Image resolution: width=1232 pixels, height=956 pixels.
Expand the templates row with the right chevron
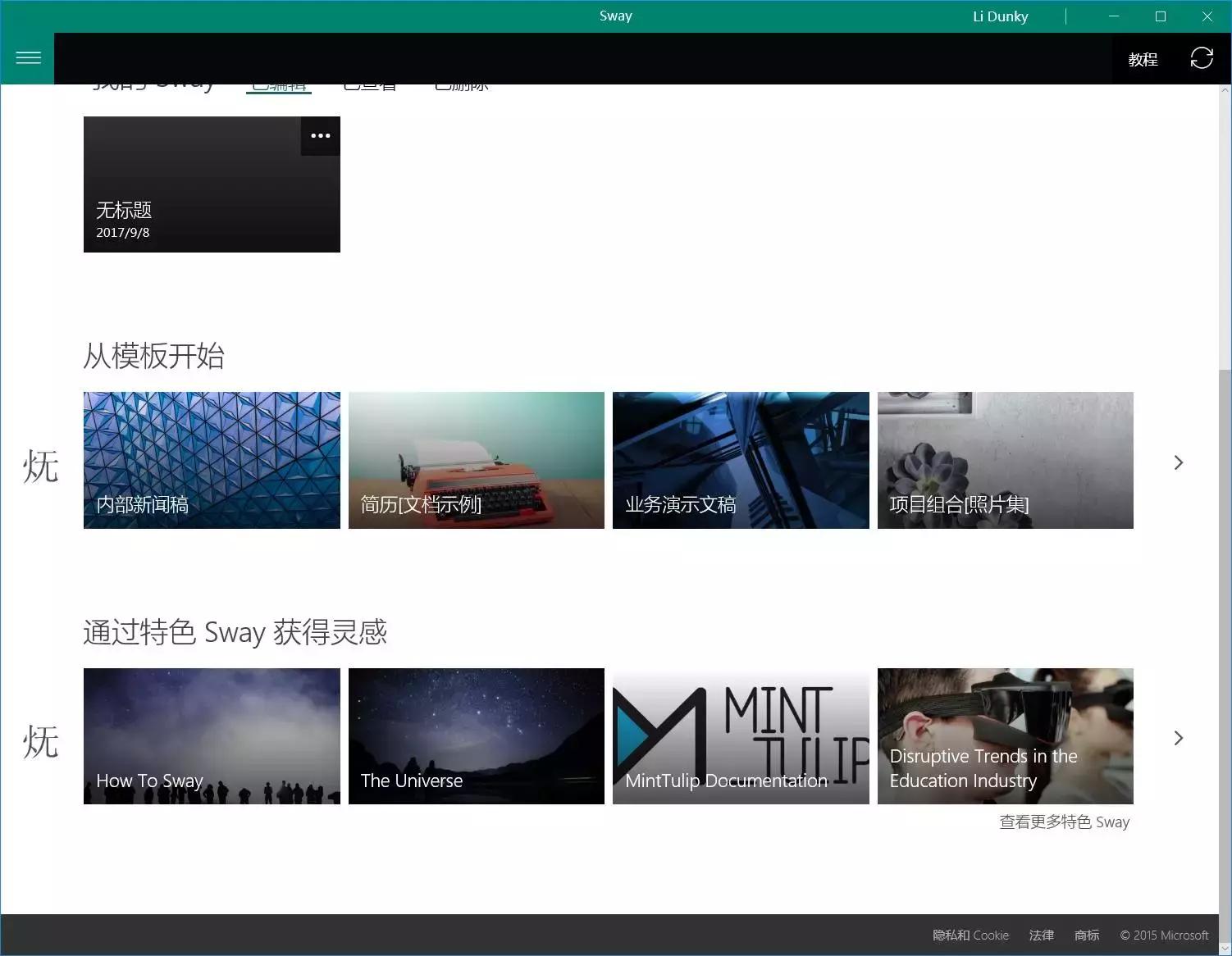pyautogui.click(x=1178, y=462)
